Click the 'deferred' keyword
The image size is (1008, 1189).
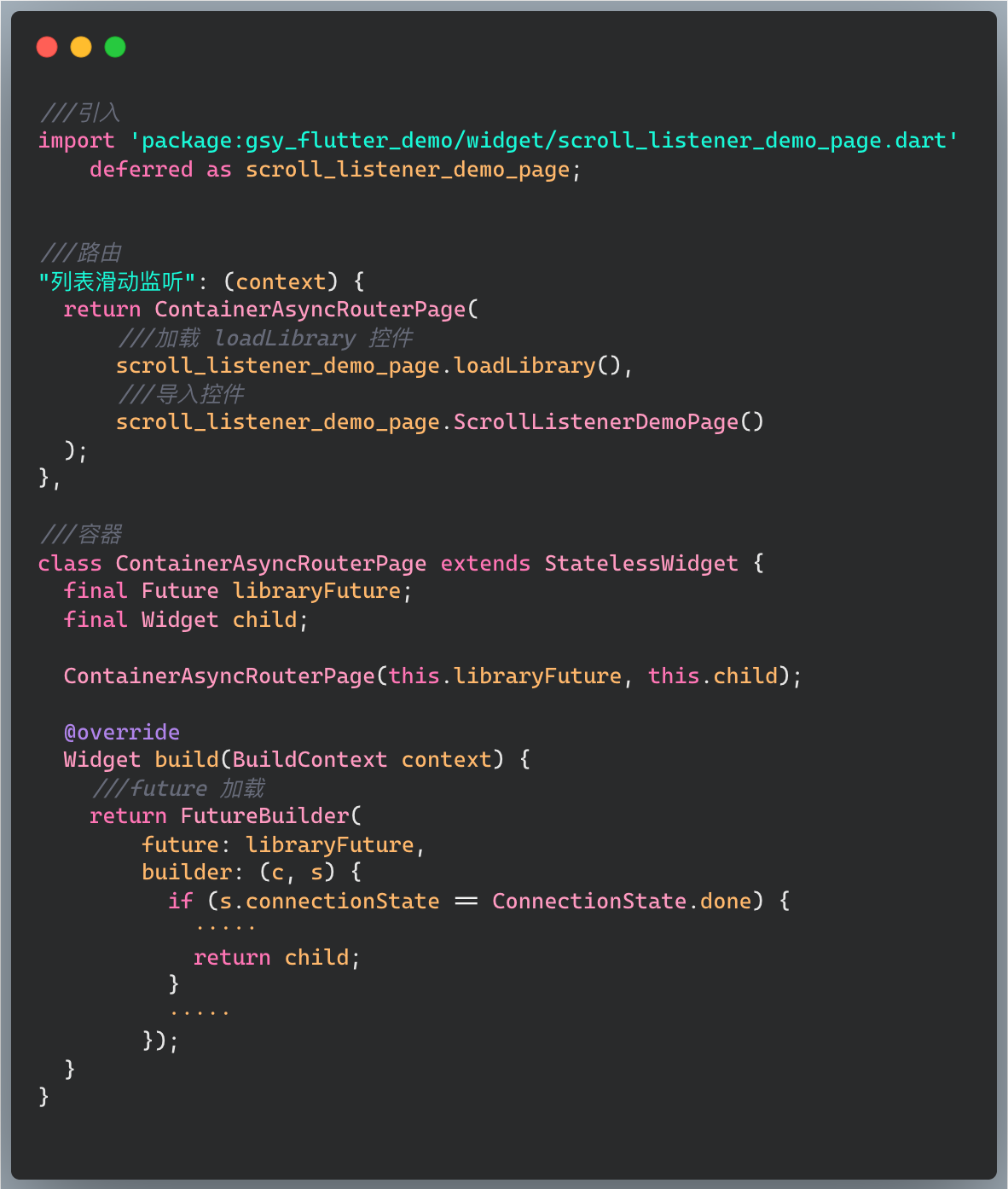[141, 169]
